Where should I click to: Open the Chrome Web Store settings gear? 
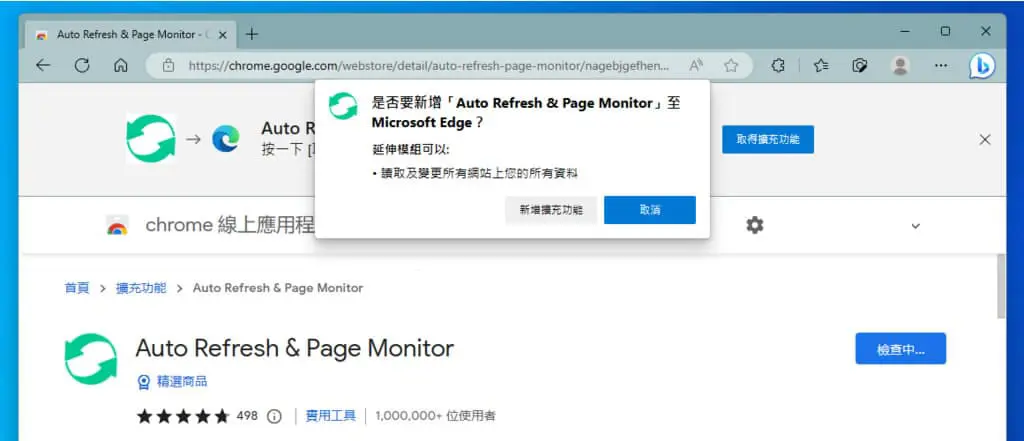tap(755, 225)
